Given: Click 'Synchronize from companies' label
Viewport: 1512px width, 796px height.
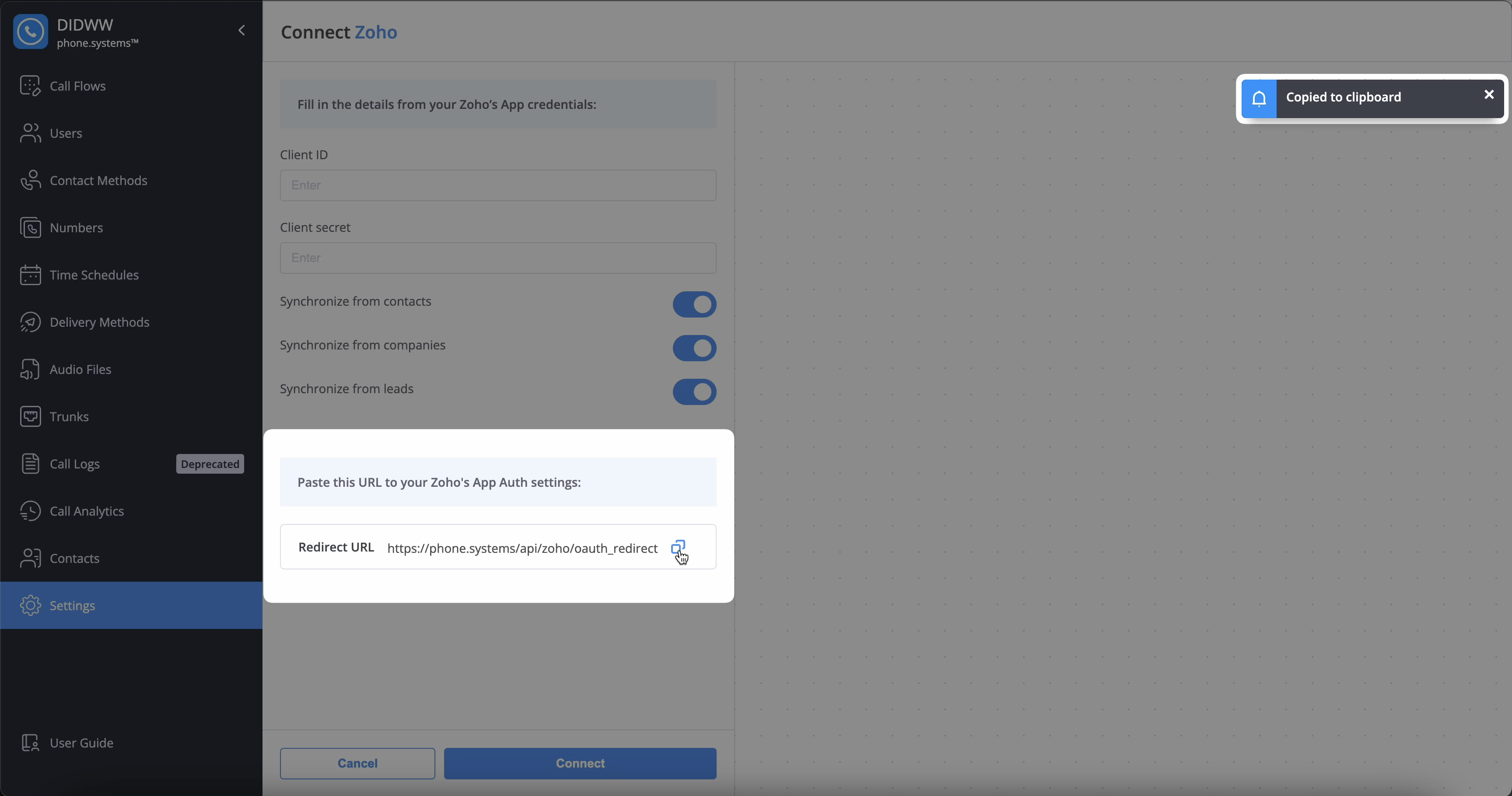Looking at the screenshot, I should (x=363, y=345).
